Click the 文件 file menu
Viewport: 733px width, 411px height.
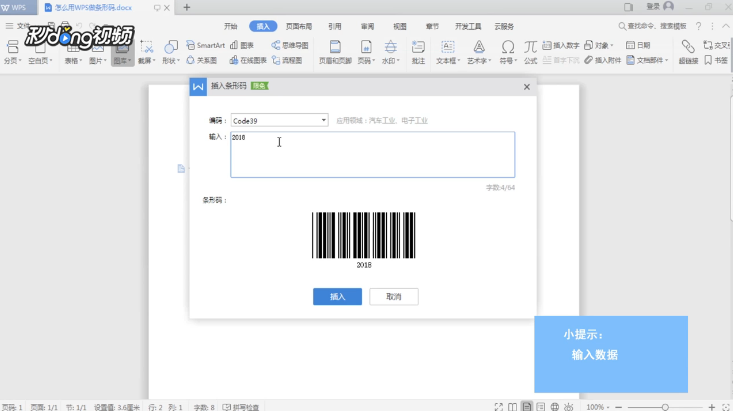(x=17, y=26)
